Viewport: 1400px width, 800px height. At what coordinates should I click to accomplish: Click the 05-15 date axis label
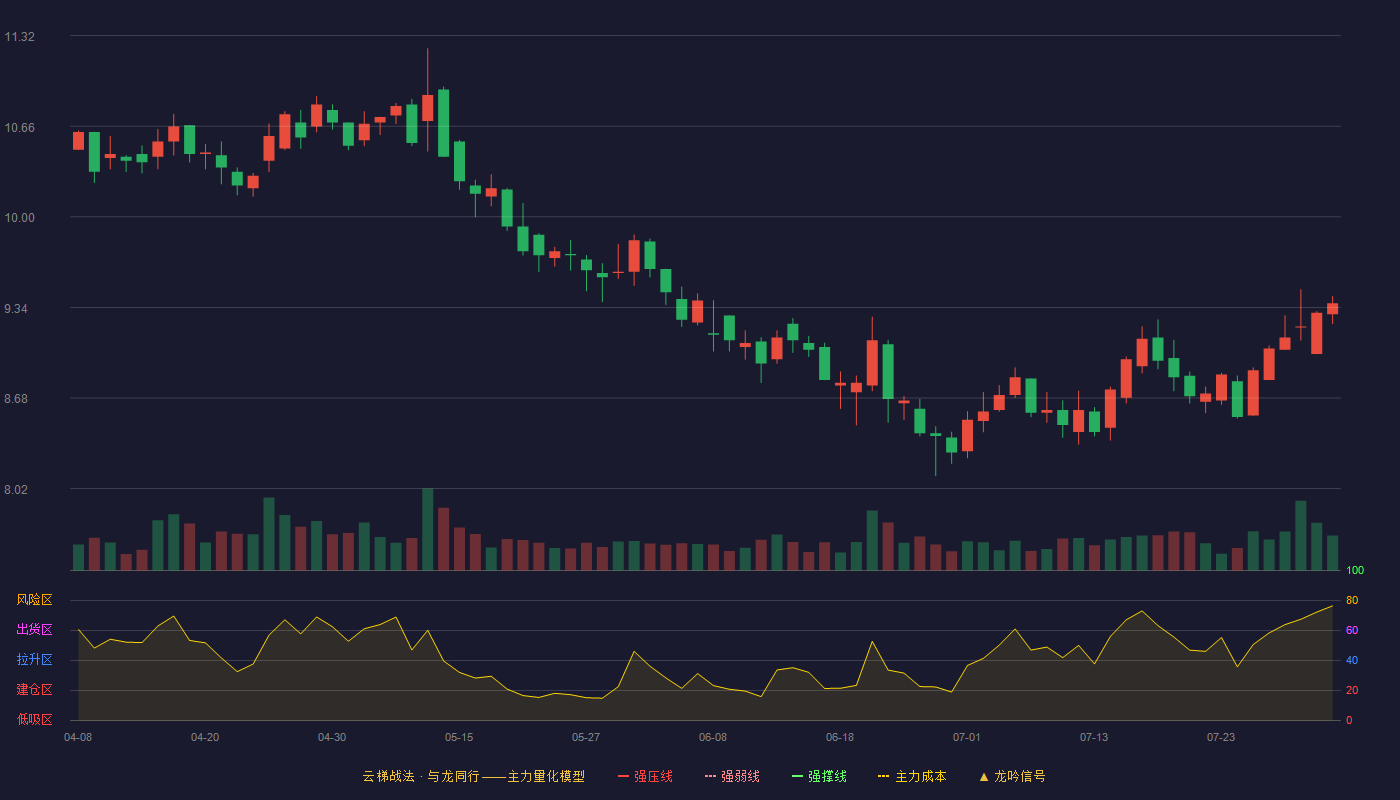(x=459, y=737)
